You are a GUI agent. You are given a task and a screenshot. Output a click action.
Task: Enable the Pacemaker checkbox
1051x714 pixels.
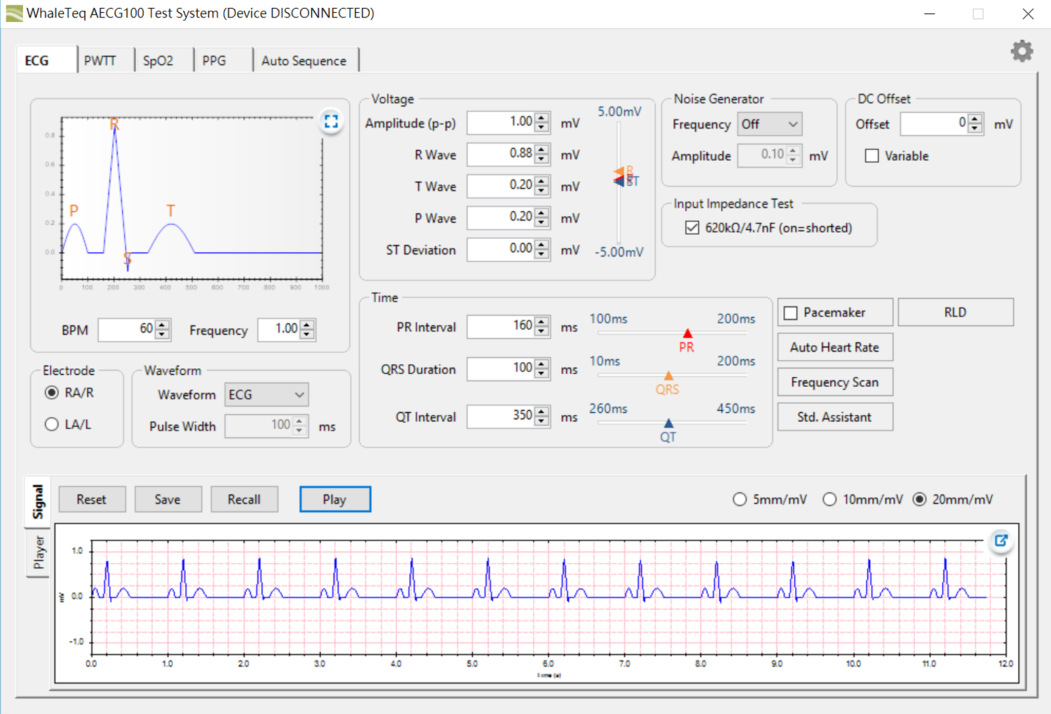(789, 311)
